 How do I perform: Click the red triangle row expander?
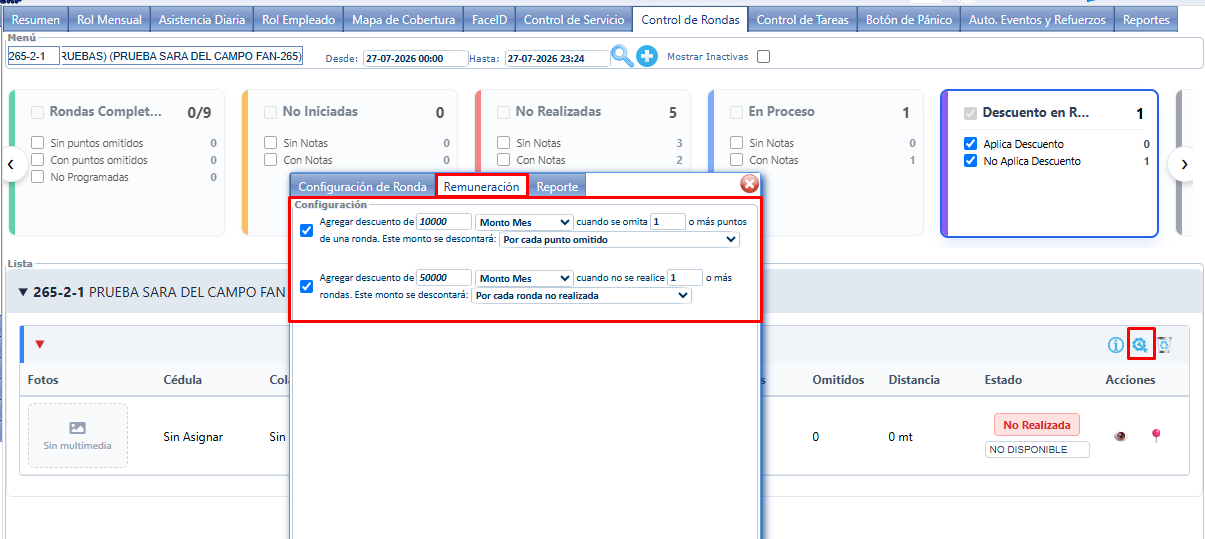tap(40, 345)
